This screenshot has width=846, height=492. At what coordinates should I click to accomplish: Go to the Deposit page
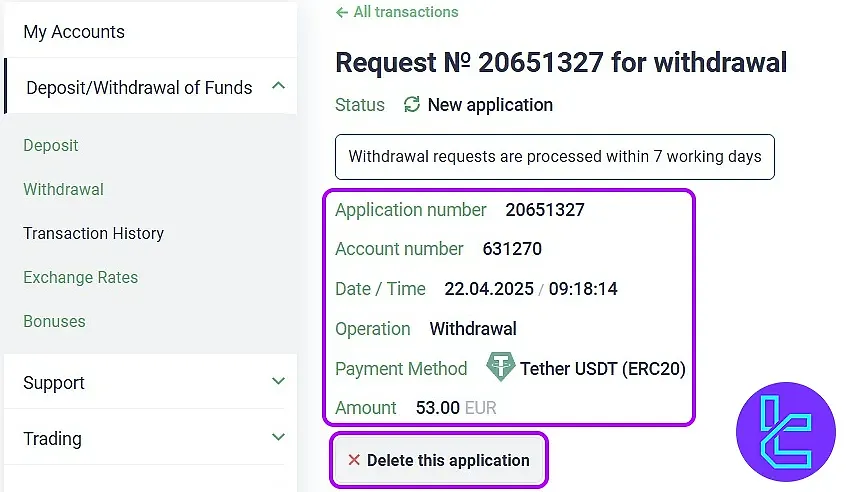51,145
